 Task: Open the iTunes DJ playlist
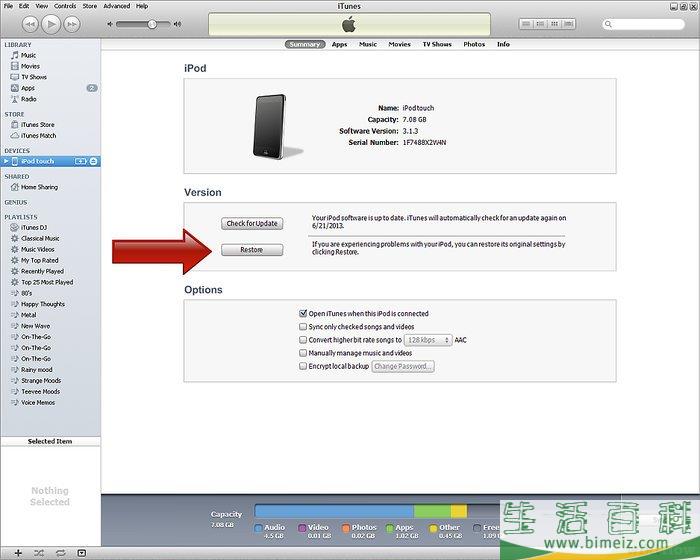click(34, 227)
